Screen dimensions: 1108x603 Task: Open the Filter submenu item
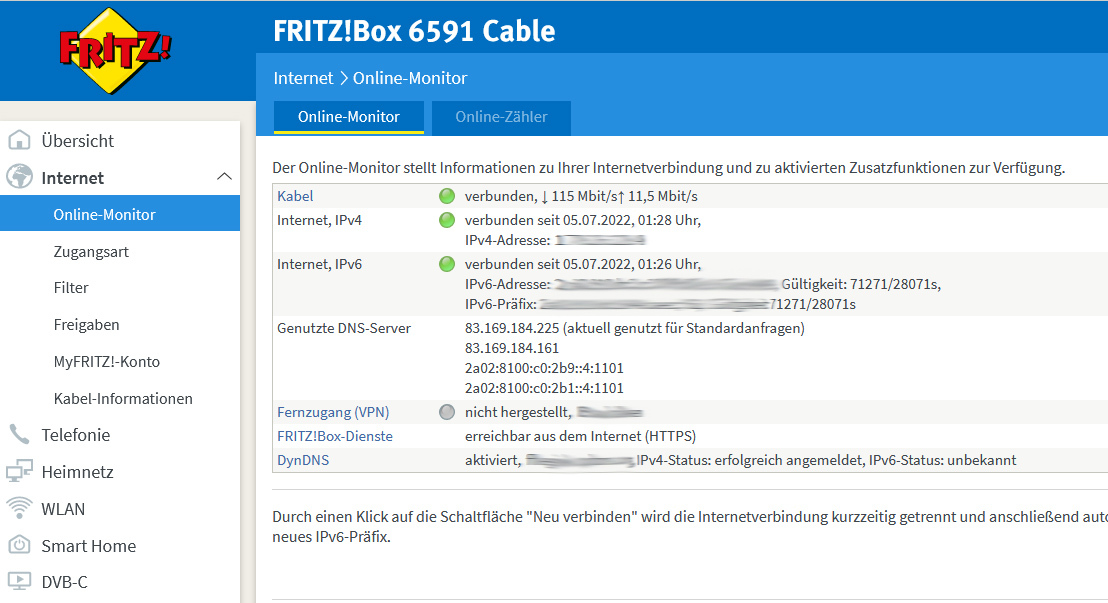point(71,288)
